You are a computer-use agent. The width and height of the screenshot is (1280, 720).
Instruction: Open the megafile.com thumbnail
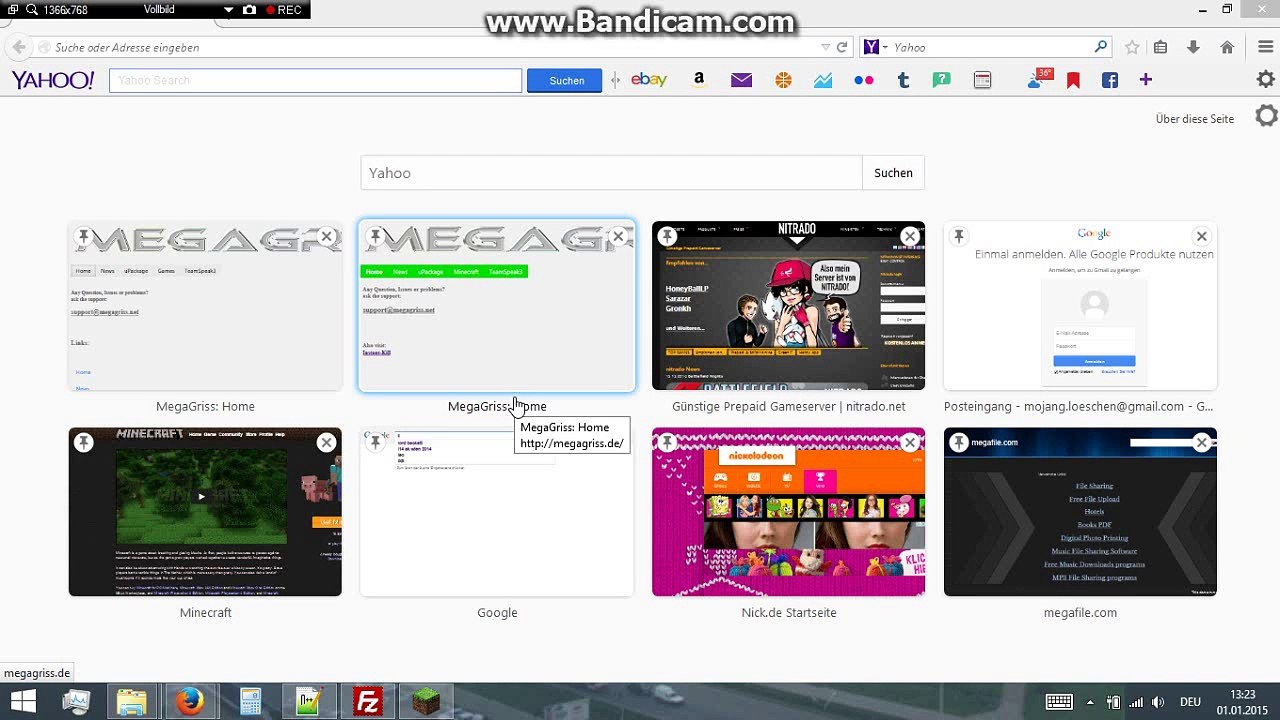pyautogui.click(x=1080, y=512)
